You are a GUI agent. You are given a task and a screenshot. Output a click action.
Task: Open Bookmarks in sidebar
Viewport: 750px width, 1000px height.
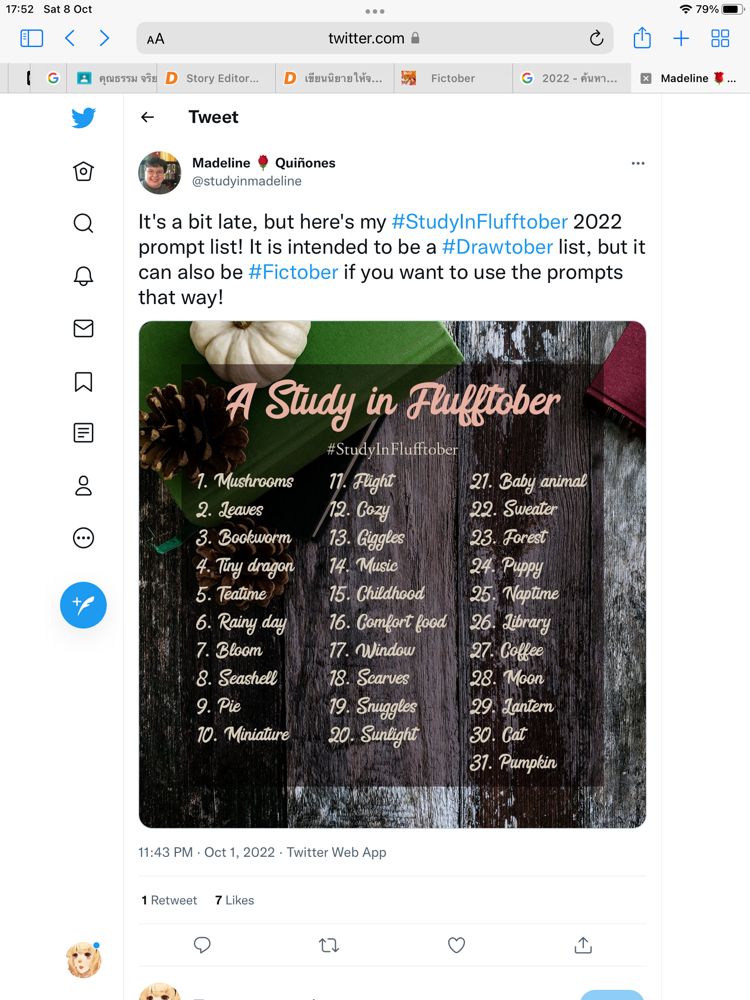[84, 381]
